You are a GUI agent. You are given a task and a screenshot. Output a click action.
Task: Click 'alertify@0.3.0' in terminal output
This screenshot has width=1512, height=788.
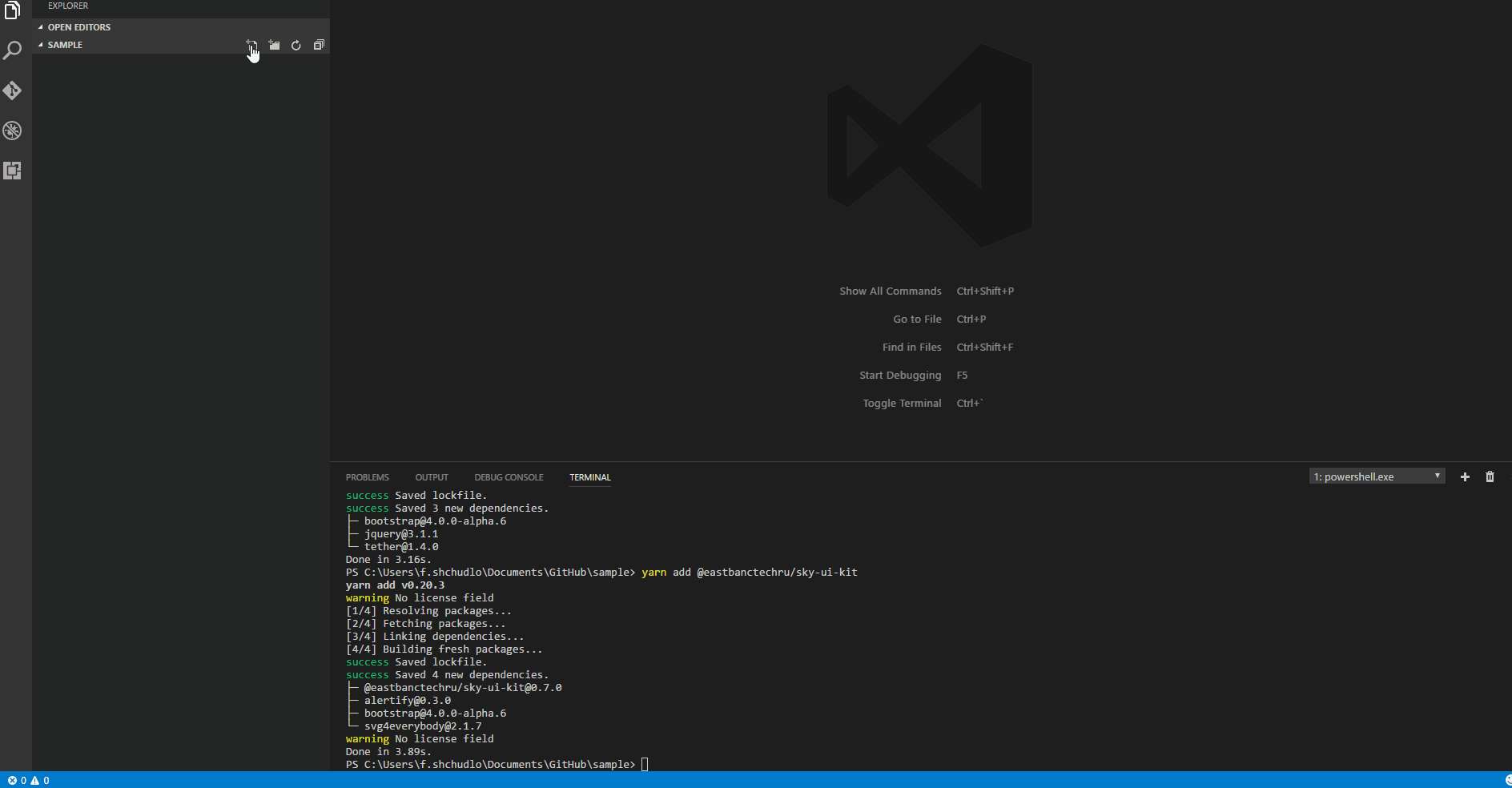(408, 701)
